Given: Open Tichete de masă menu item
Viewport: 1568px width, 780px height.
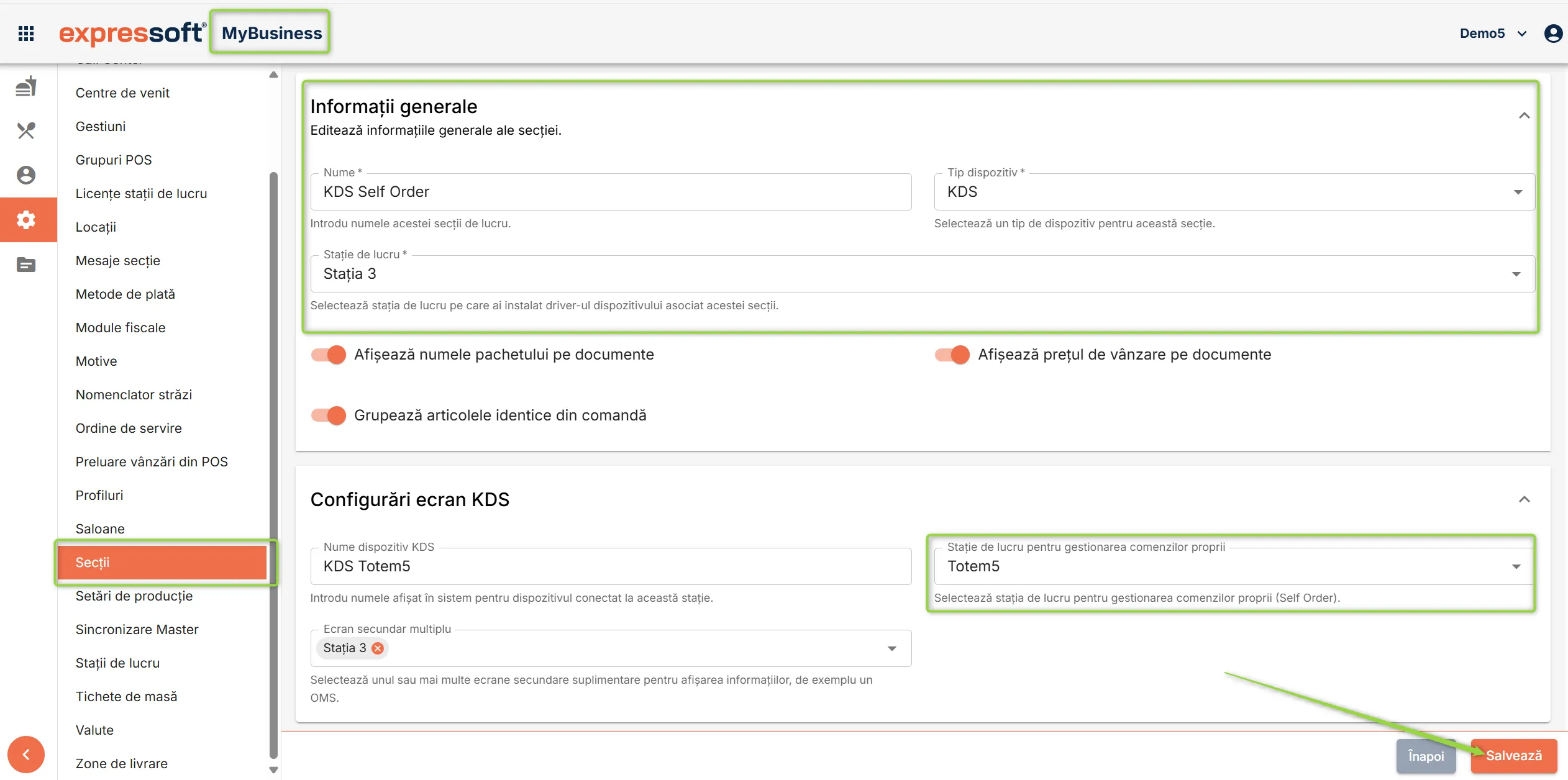Looking at the screenshot, I should click(x=127, y=697).
